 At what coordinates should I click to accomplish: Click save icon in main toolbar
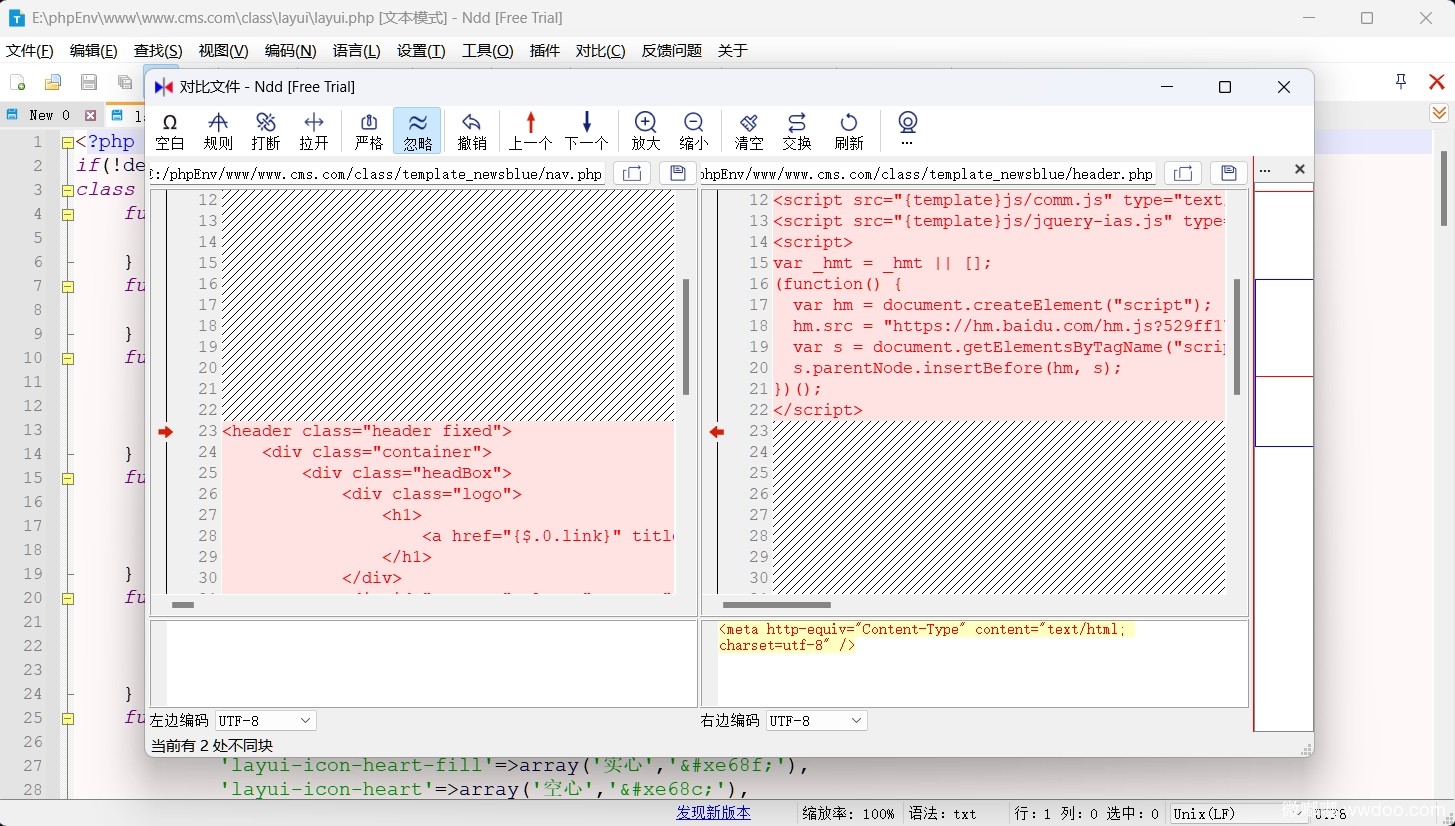89,82
